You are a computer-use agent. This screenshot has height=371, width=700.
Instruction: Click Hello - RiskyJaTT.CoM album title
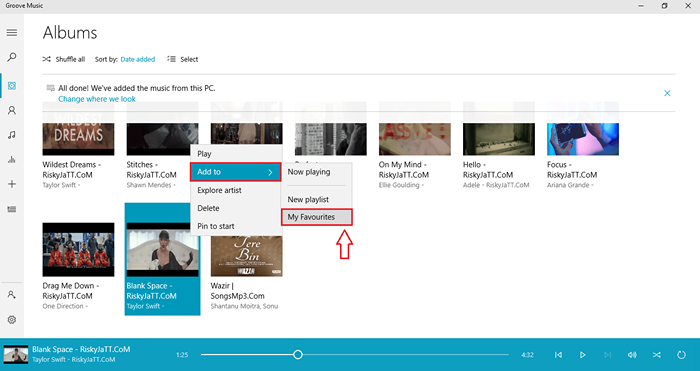tap(488, 170)
